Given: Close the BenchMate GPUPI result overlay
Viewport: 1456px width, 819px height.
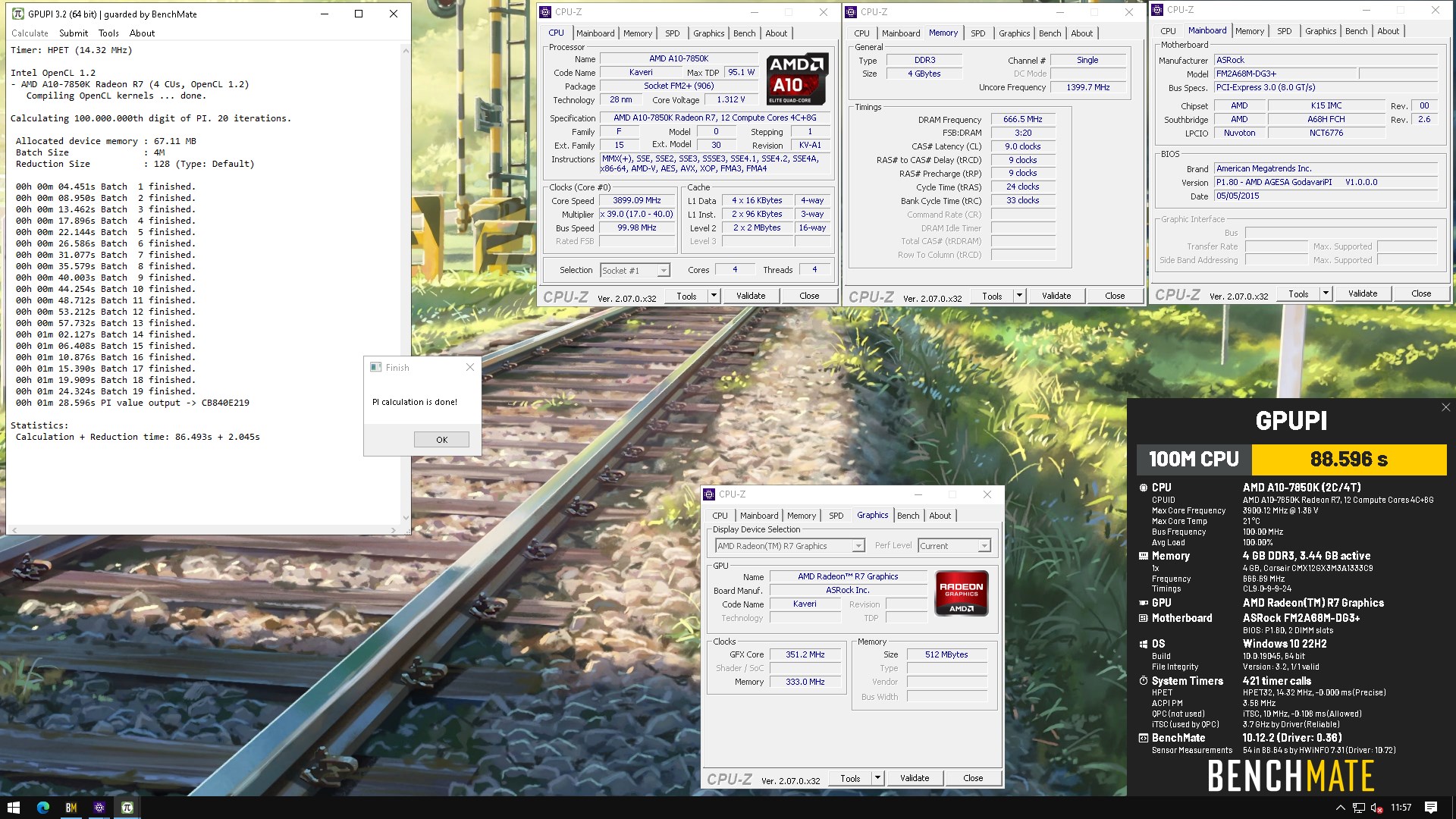Looking at the screenshot, I should click(x=1445, y=407).
